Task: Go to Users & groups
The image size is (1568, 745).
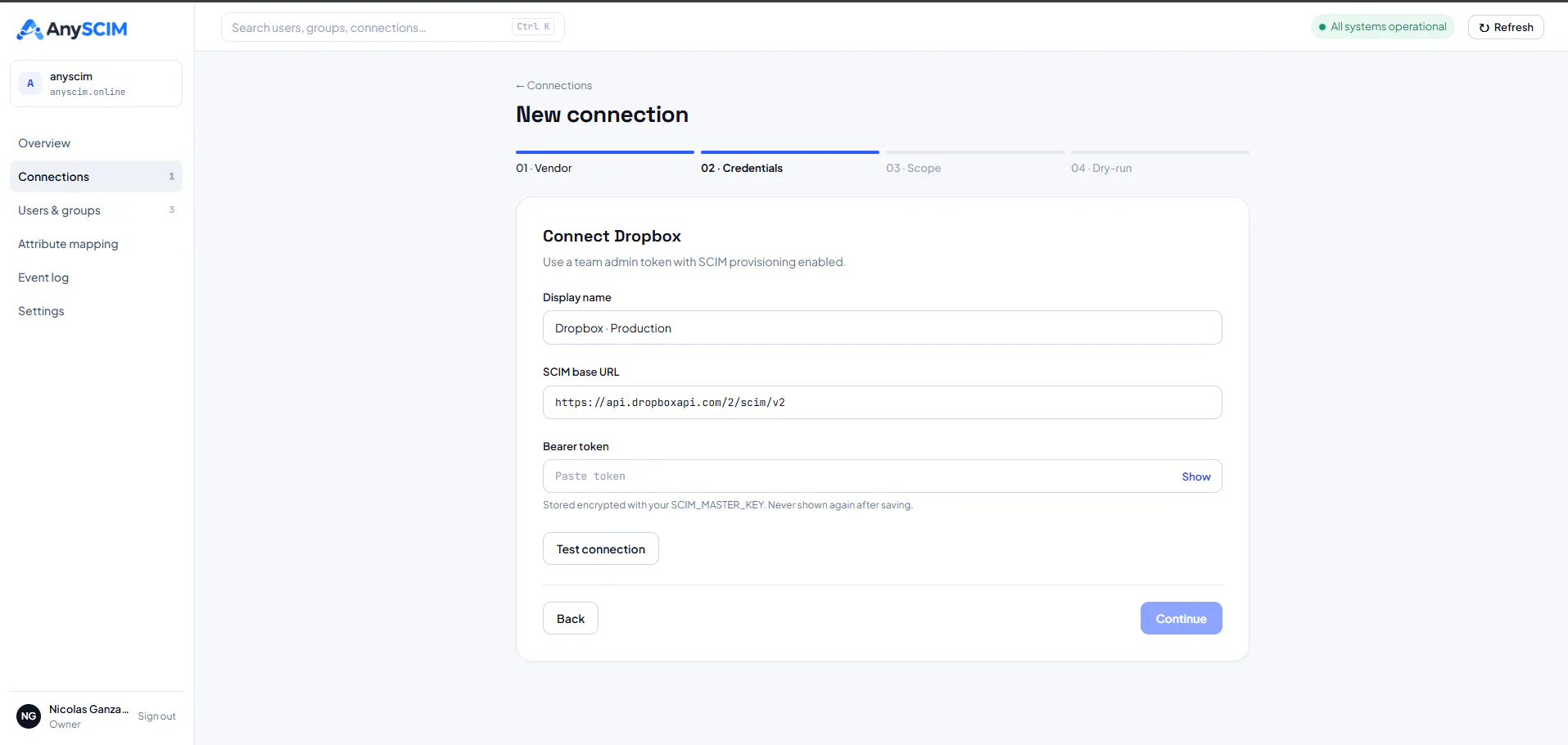Action: pyautogui.click(x=96, y=210)
